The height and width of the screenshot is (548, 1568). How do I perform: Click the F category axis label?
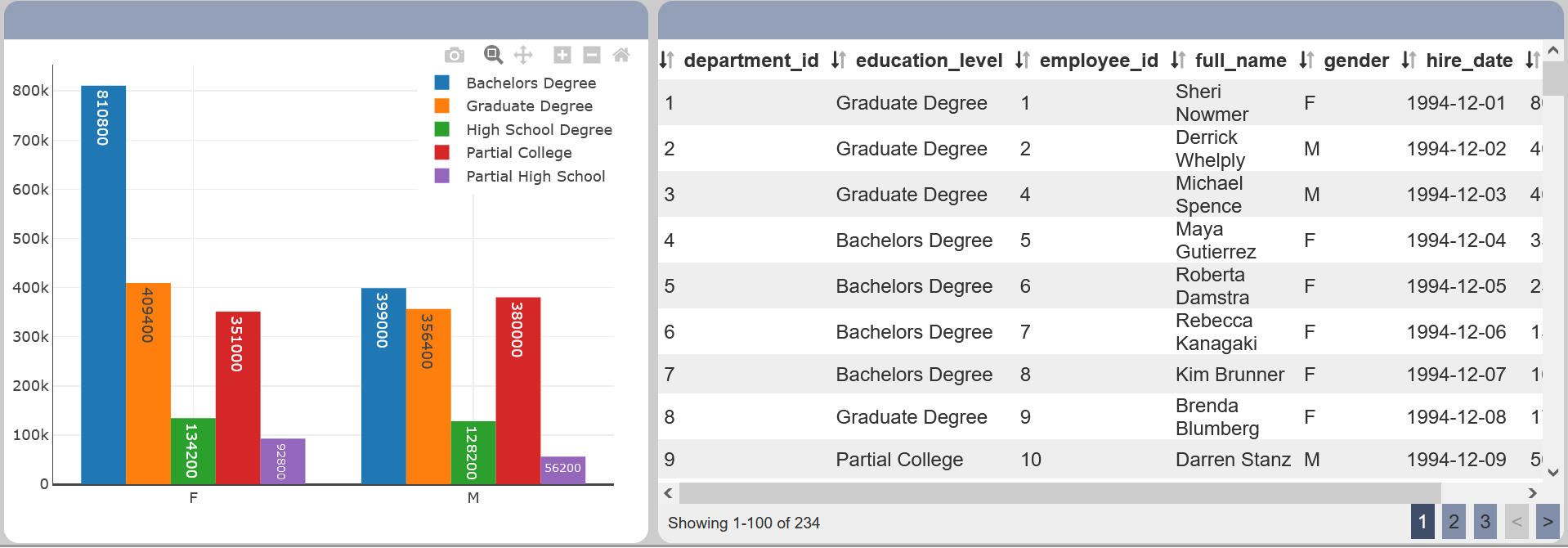(x=193, y=497)
